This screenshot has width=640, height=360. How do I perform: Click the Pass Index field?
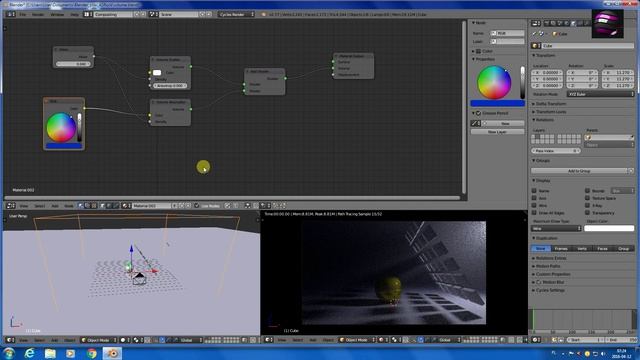coord(556,151)
